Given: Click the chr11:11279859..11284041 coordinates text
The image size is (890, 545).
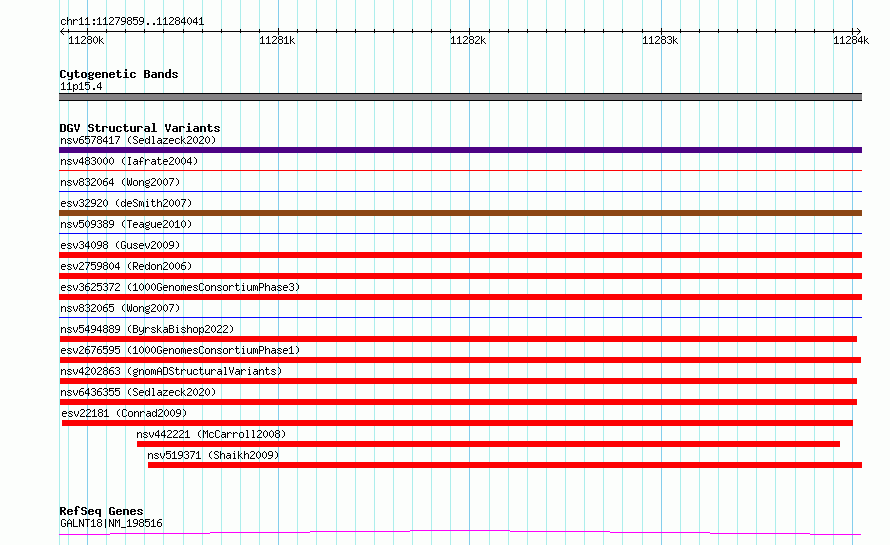Looking at the screenshot, I should click(132, 21).
